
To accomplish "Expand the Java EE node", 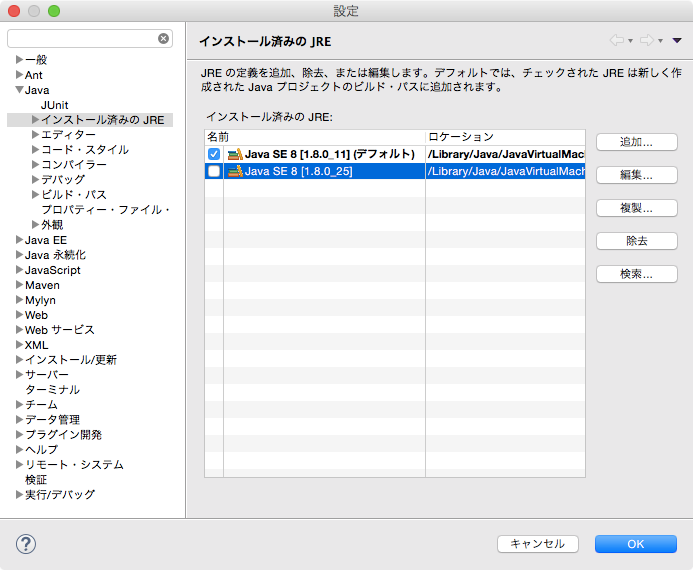I will 19,240.
